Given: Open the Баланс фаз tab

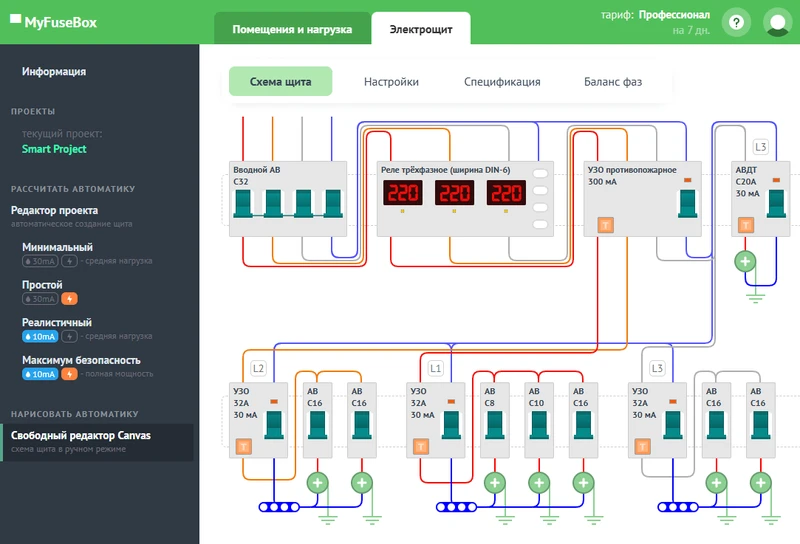Looking at the screenshot, I should pos(612,82).
